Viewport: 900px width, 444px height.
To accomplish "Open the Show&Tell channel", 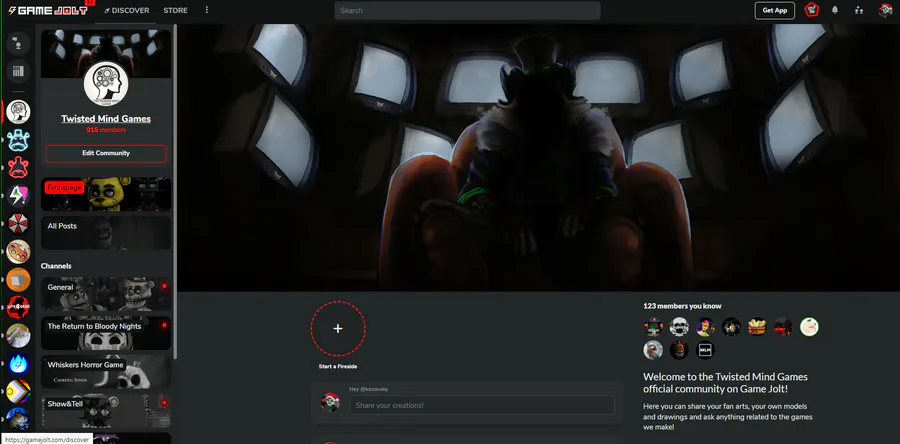I will tap(106, 411).
